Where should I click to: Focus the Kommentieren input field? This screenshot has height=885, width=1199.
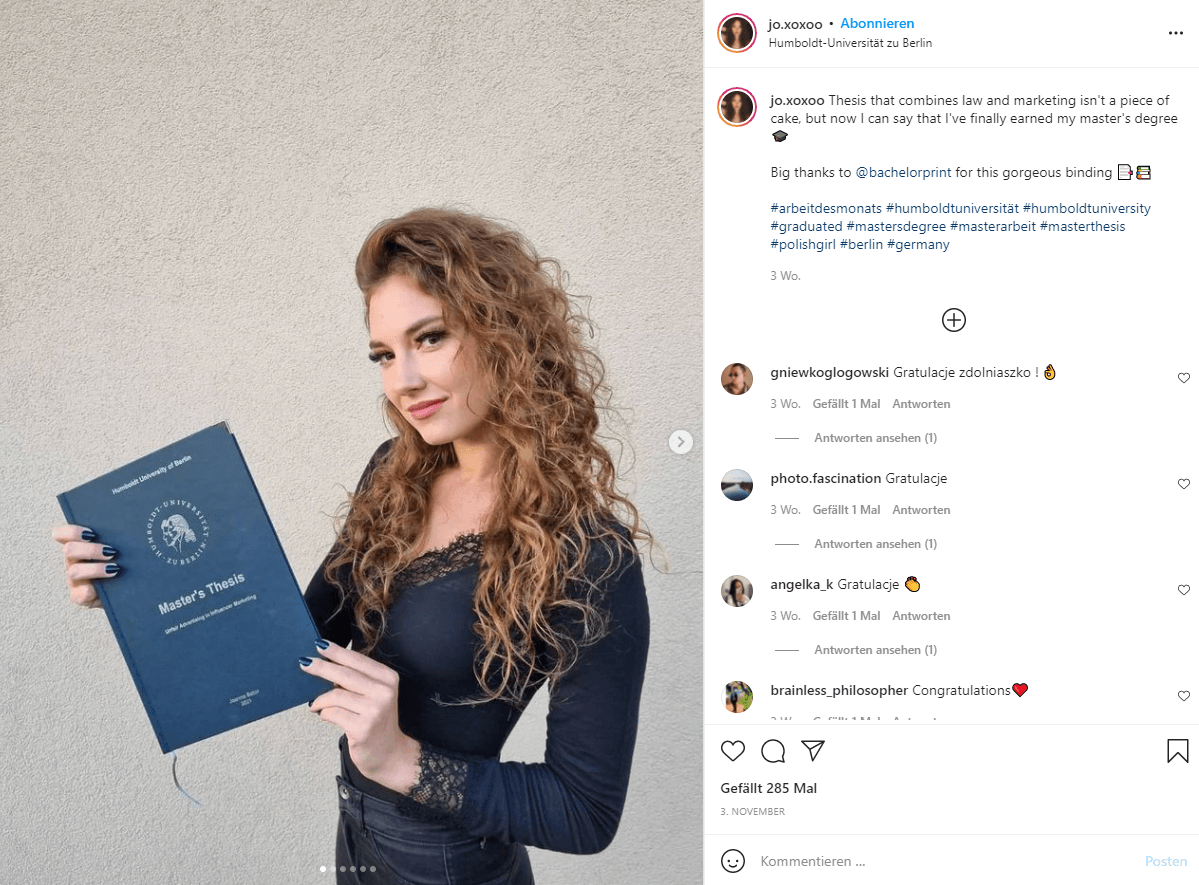[x=946, y=861]
